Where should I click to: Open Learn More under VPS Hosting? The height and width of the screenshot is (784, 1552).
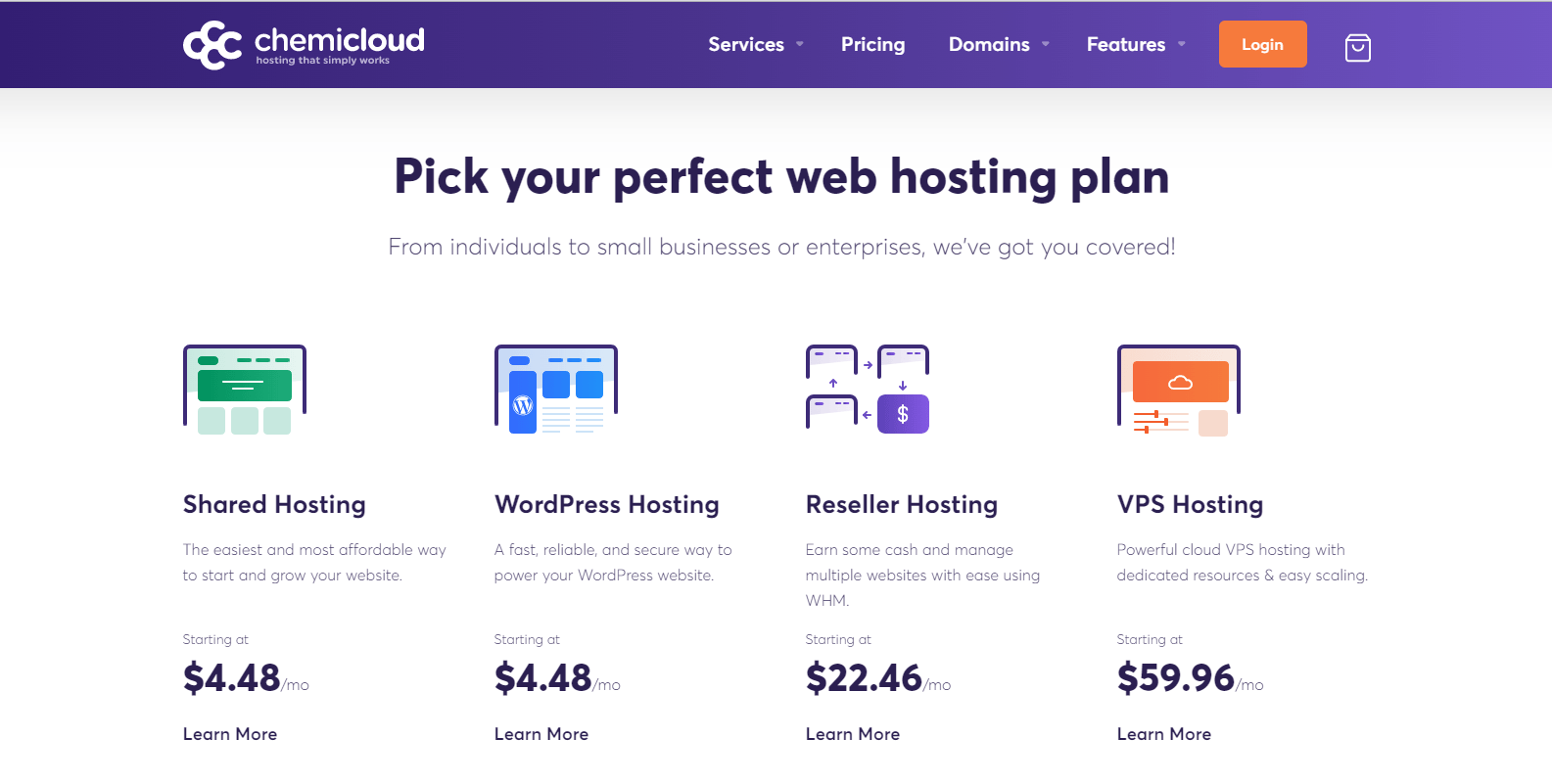click(x=1164, y=734)
